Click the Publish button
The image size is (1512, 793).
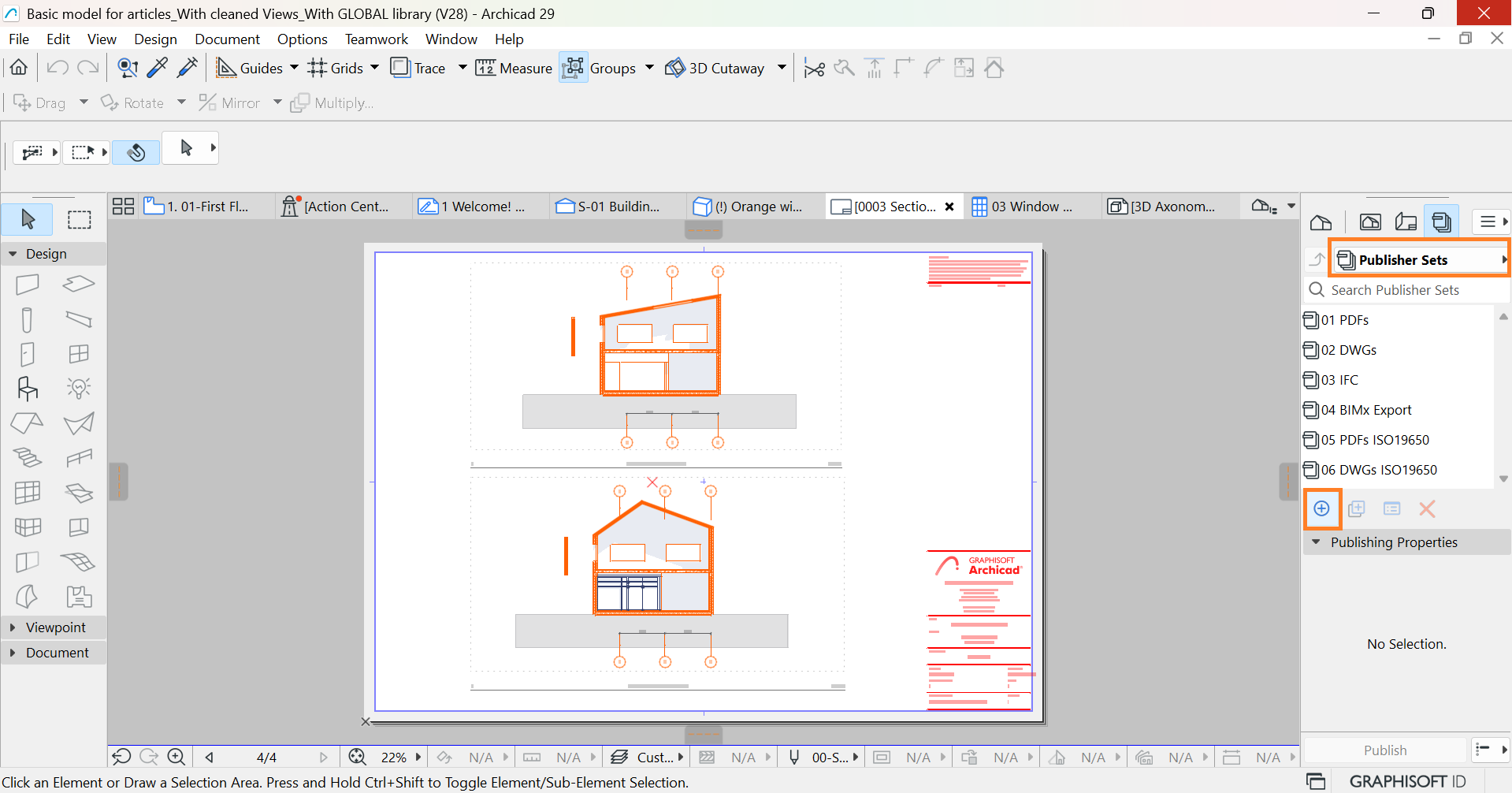click(1385, 750)
